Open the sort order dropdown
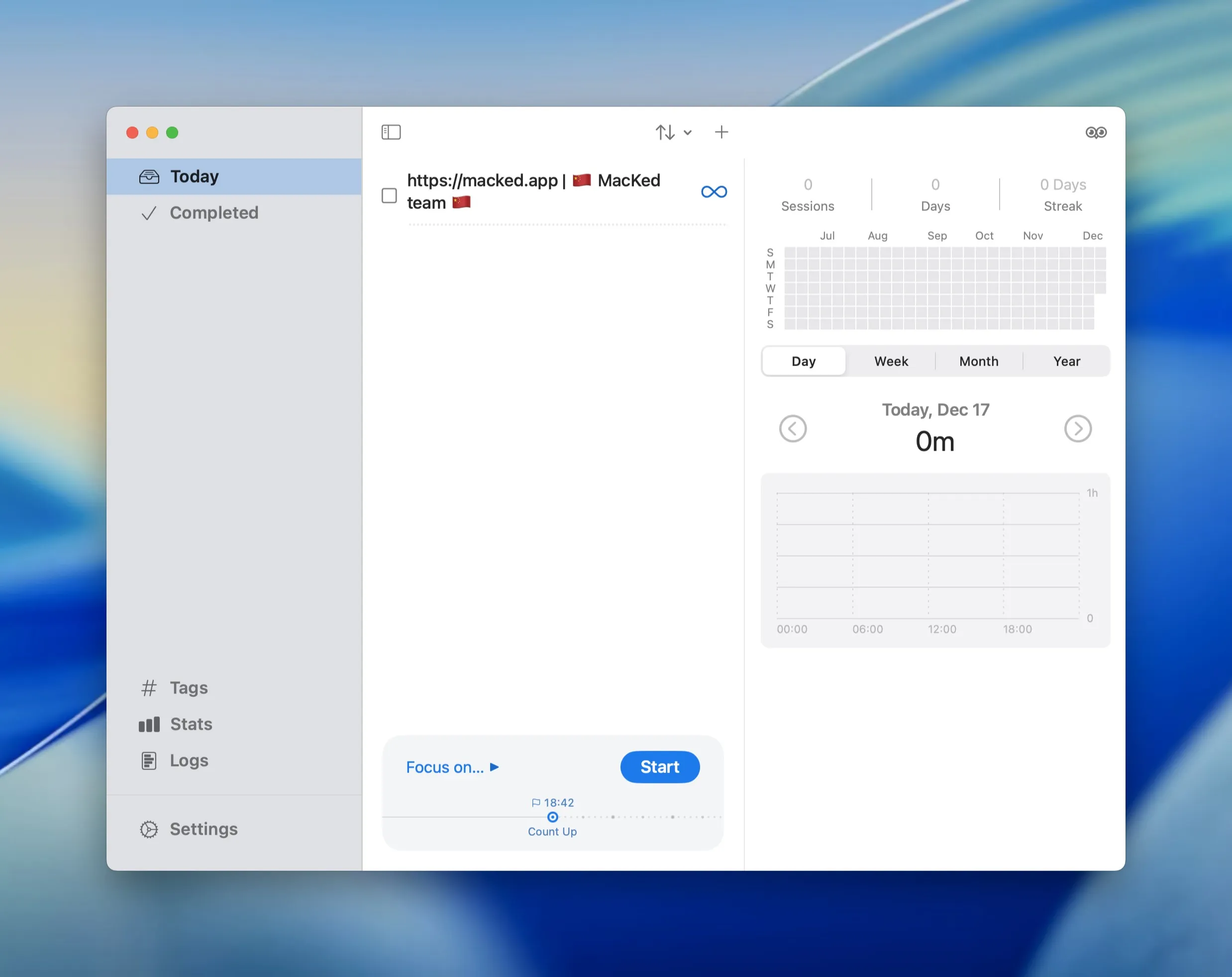The image size is (1232, 977). tap(673, 132)
